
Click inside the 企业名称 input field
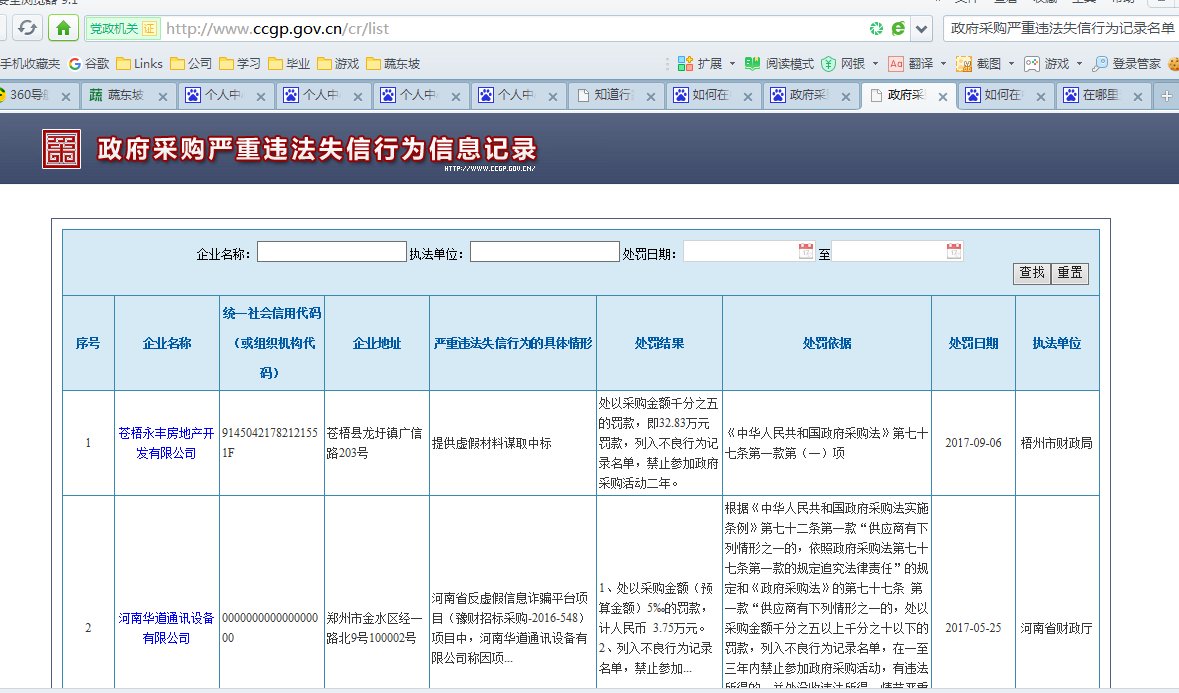click(x=330, y=251)
